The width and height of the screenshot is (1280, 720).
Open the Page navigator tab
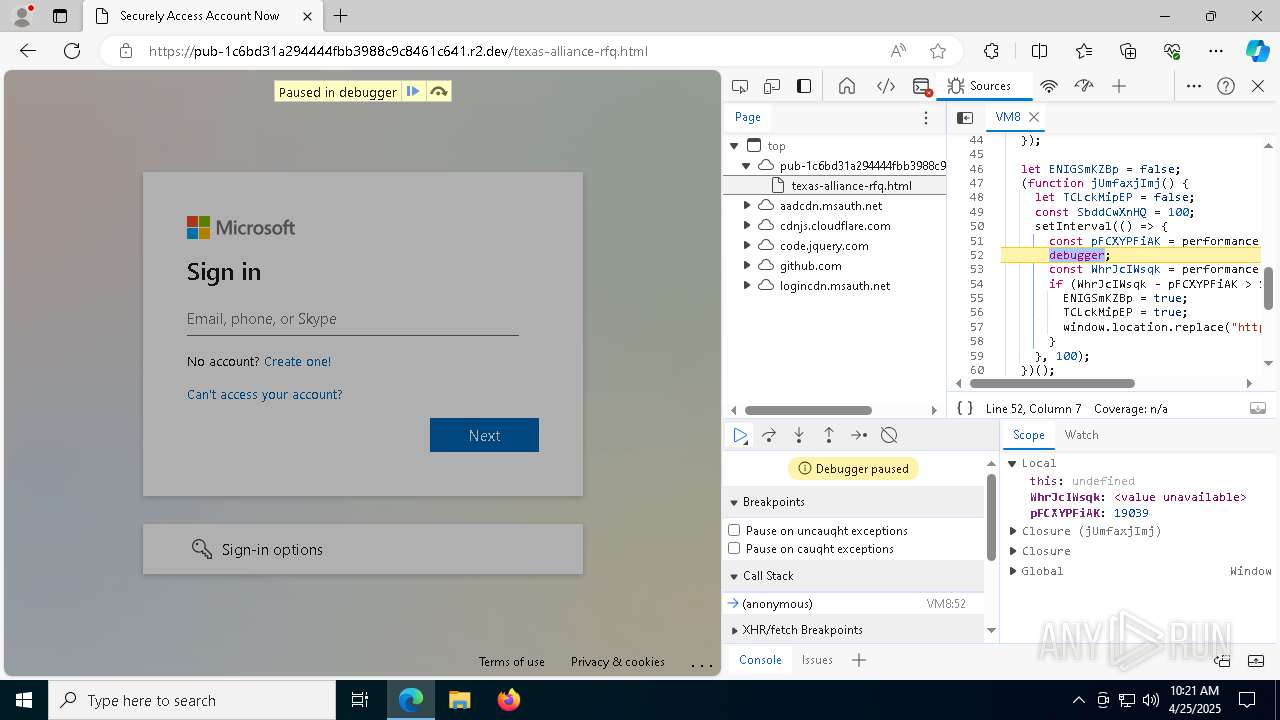pyautogui.click(x=748, y=117)
